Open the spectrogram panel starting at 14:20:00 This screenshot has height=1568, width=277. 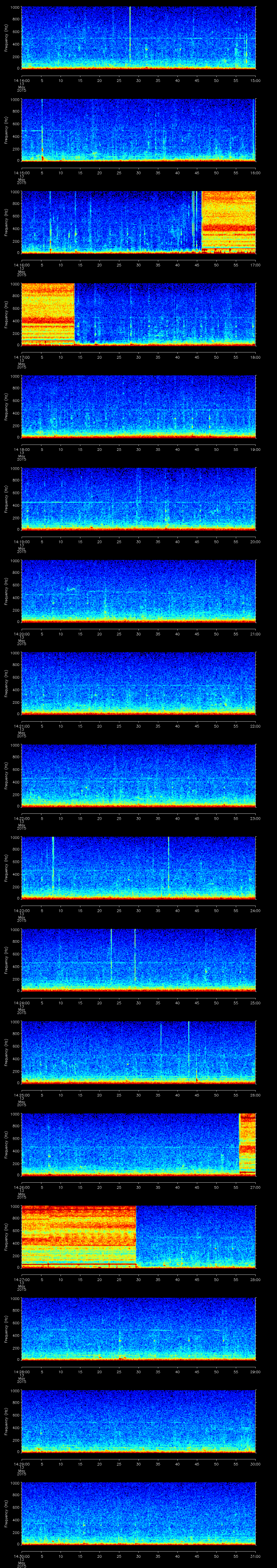click(139, 591)
